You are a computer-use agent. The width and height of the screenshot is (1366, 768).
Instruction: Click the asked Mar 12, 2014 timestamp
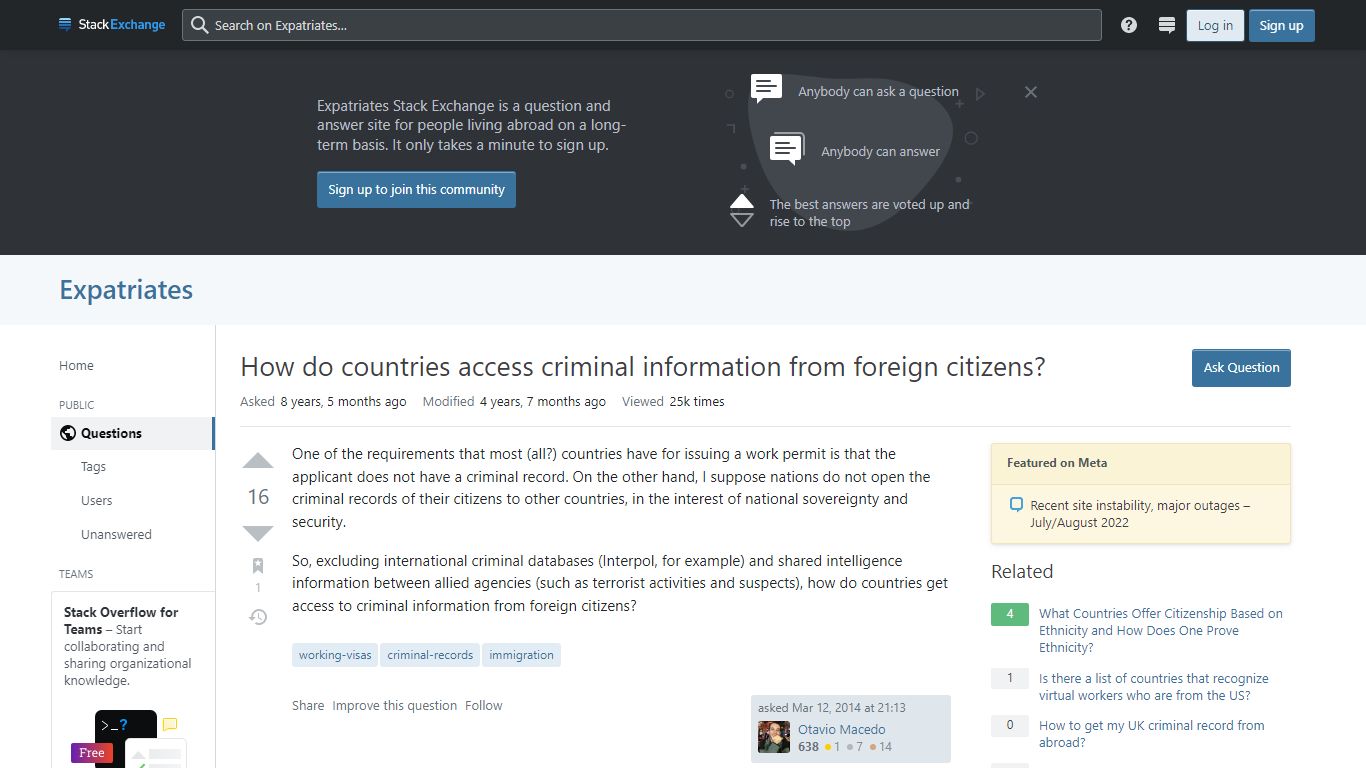tap(832, 707)
